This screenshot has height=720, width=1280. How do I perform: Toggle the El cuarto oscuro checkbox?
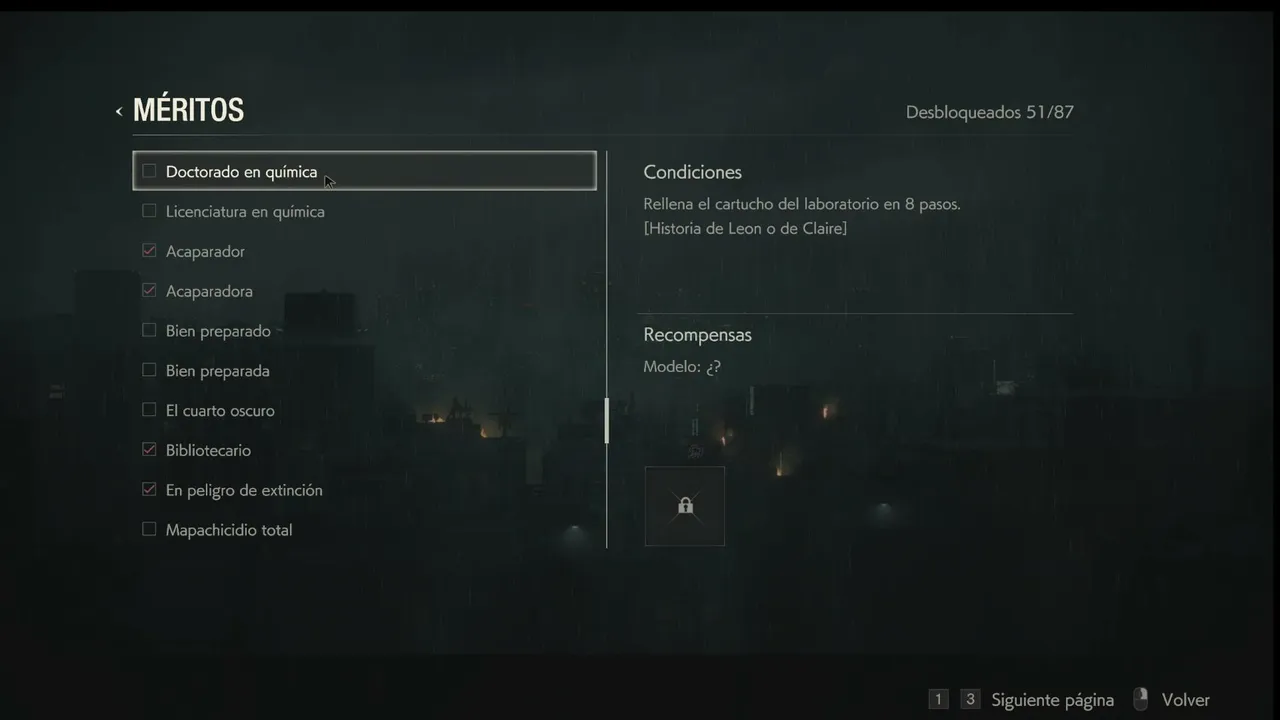(x=149, y=410)
